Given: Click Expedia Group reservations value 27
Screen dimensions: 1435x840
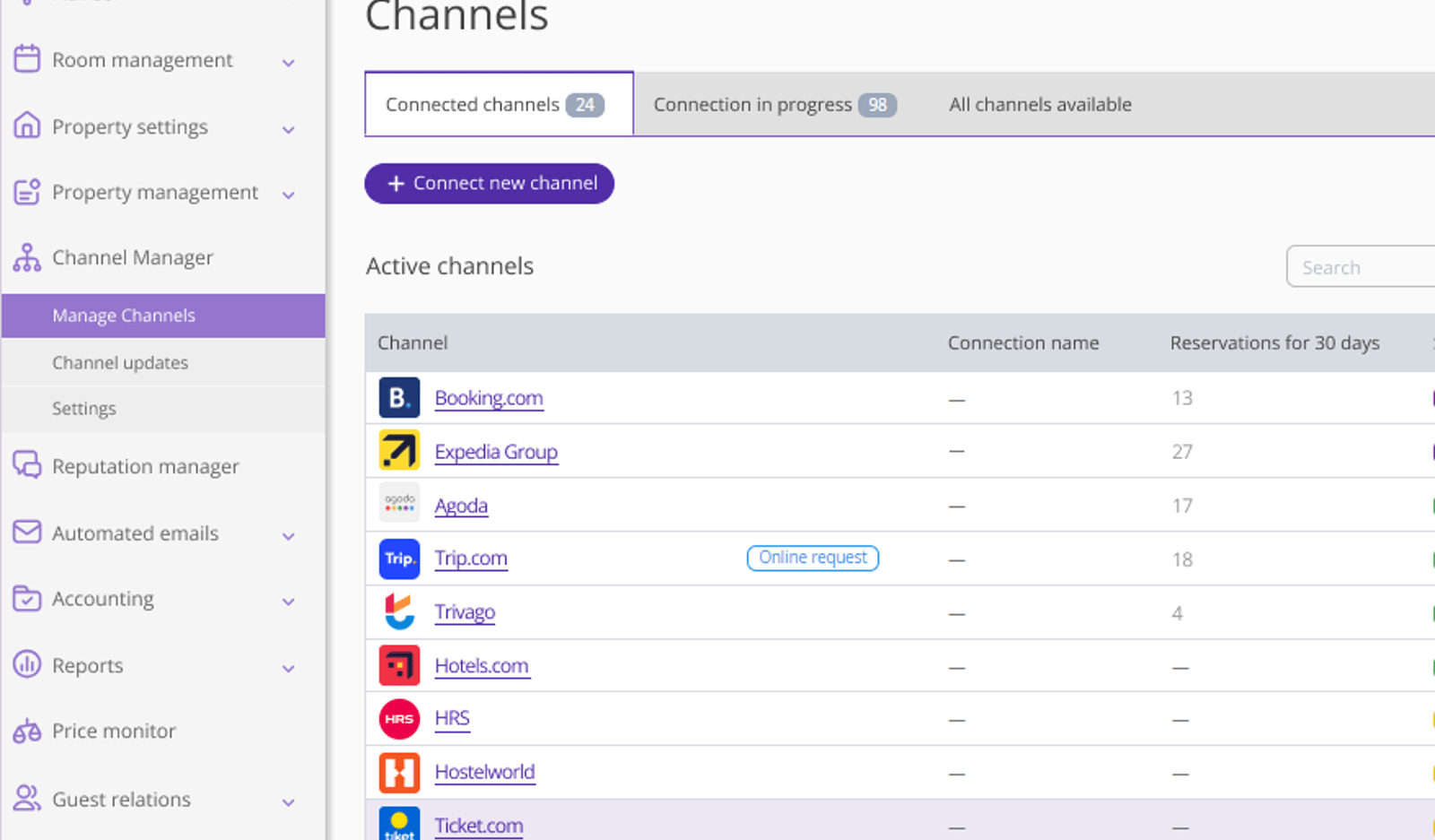Looking at the screenshot, I should 1182,451.
